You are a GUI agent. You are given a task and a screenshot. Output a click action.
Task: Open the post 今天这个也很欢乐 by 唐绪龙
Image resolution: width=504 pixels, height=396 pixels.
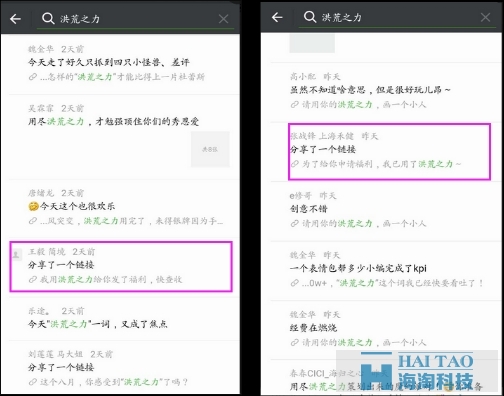[x=124, y=208]
